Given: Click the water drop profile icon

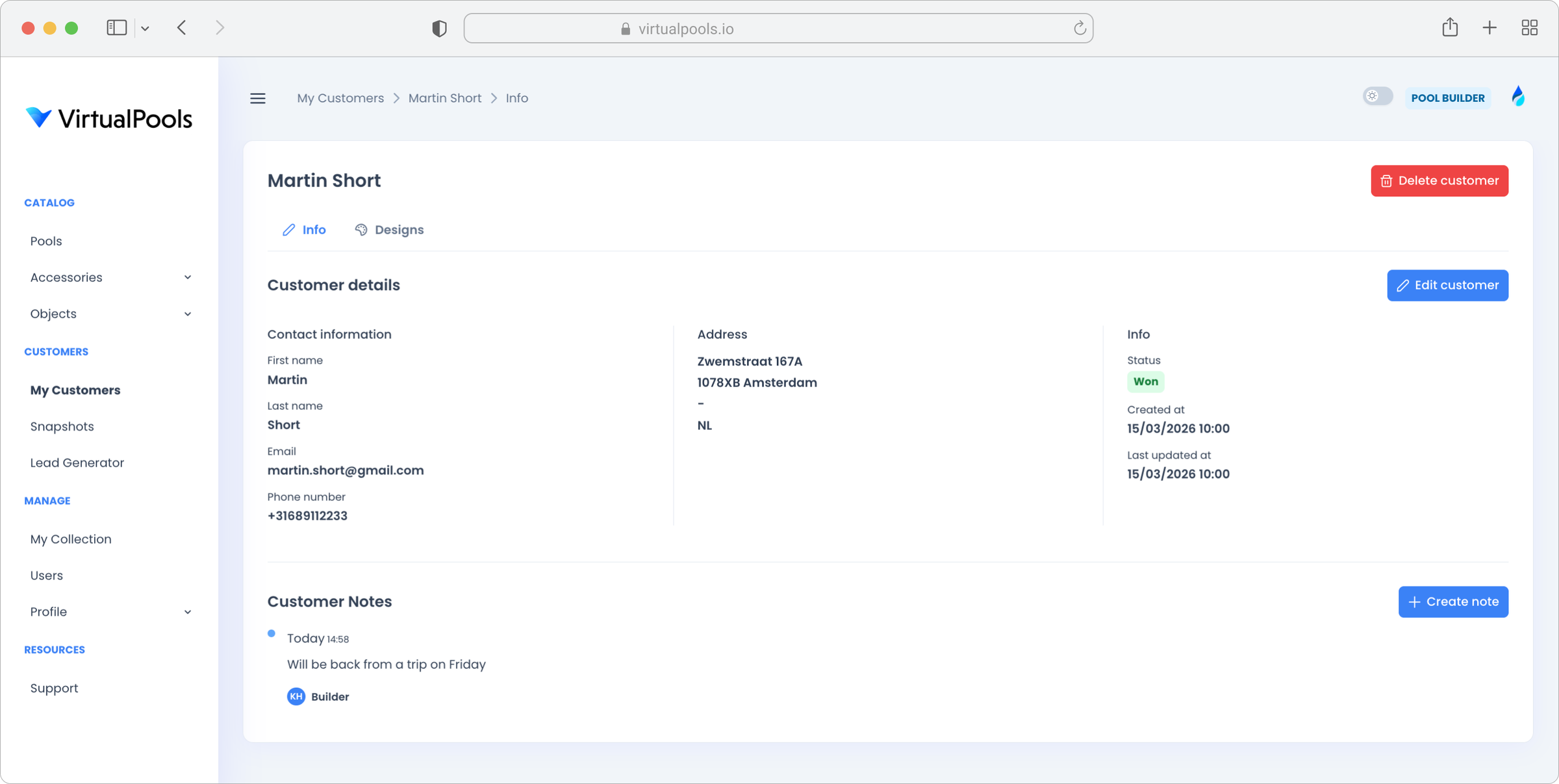Looking at the screenshot, I should (1518, 97).
